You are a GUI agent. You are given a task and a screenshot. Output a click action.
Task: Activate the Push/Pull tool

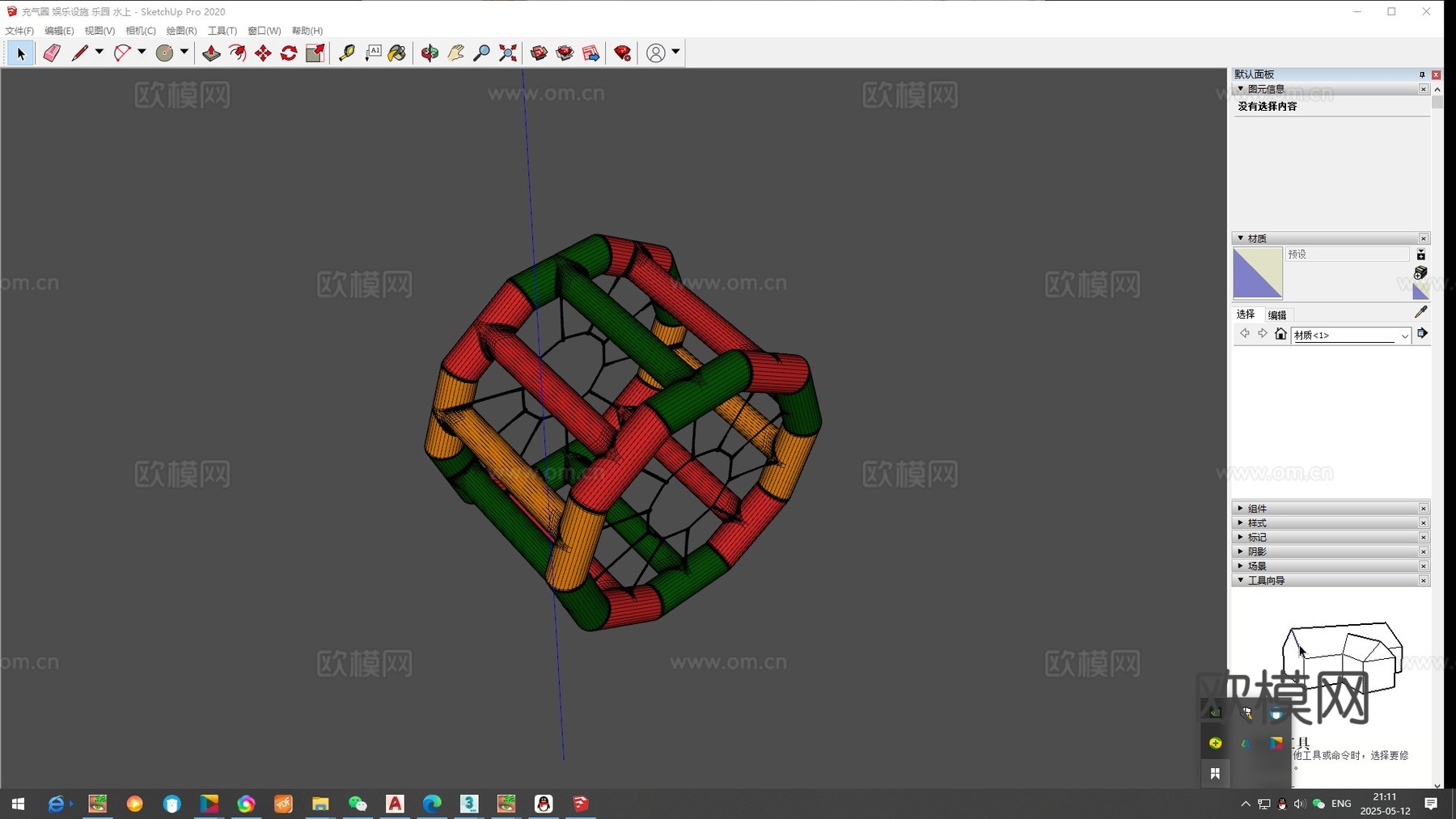point(211,53)
